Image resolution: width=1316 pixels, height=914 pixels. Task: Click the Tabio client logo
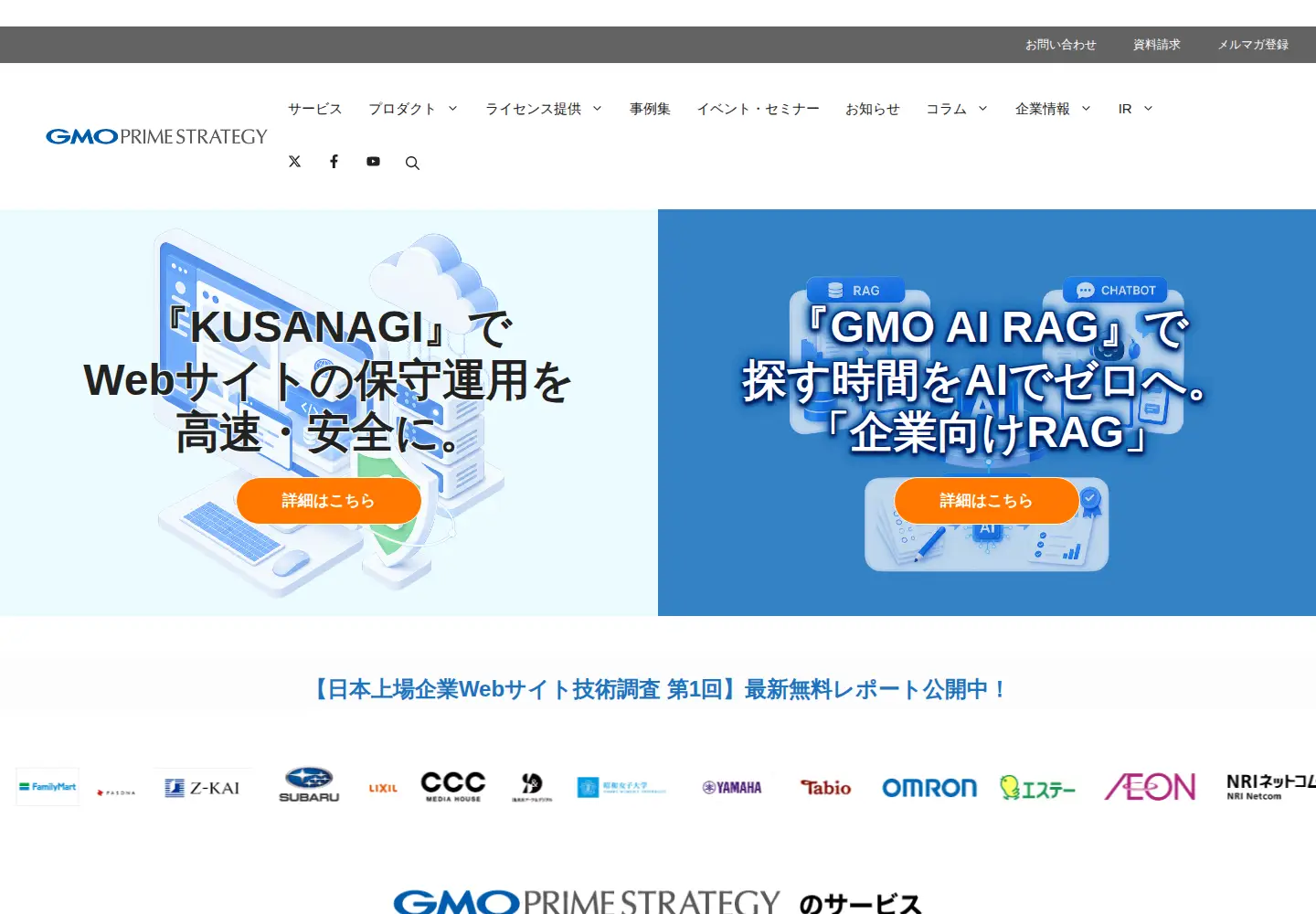click(x=826, y=788)
